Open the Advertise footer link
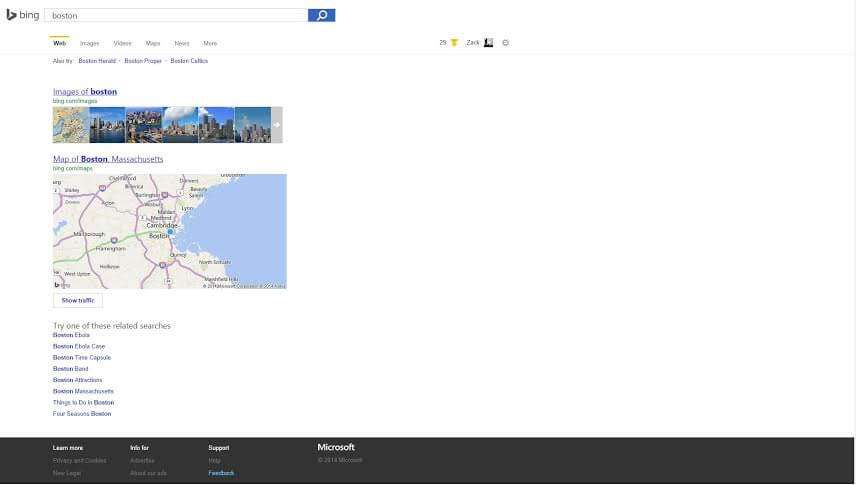Screen dimensions: 856x485 coord(142,460)
